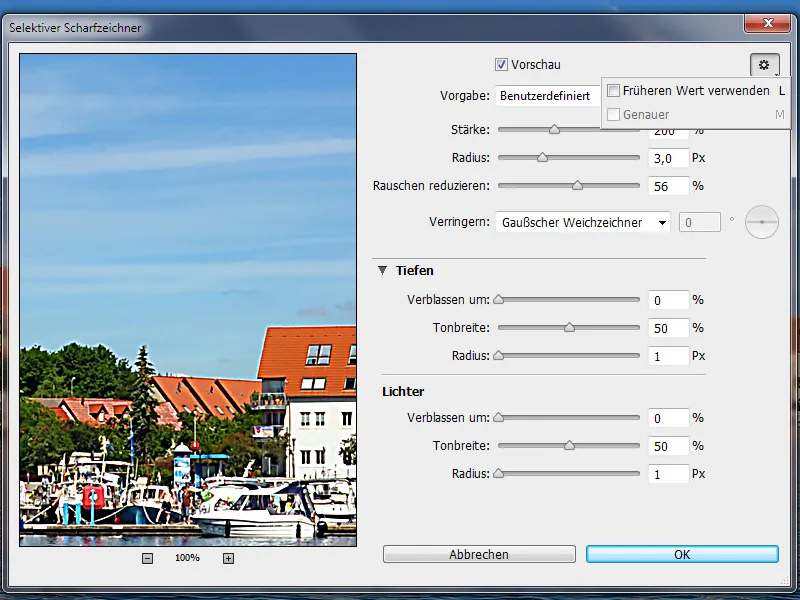
Task: Click the Stärke value field
Action: [668, 133]
